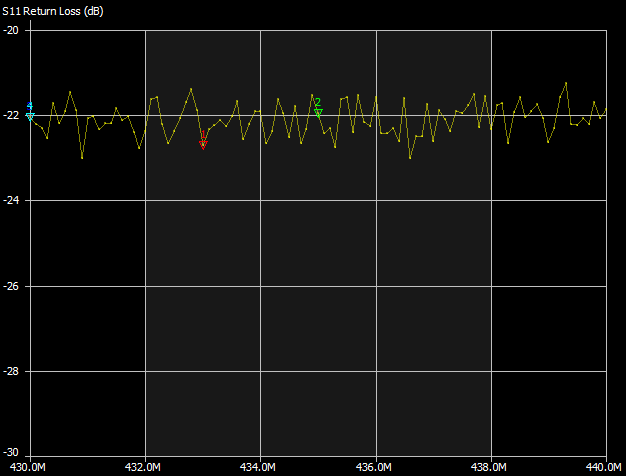Click the 430.0M frequency axis label

[x=28, y=467]
